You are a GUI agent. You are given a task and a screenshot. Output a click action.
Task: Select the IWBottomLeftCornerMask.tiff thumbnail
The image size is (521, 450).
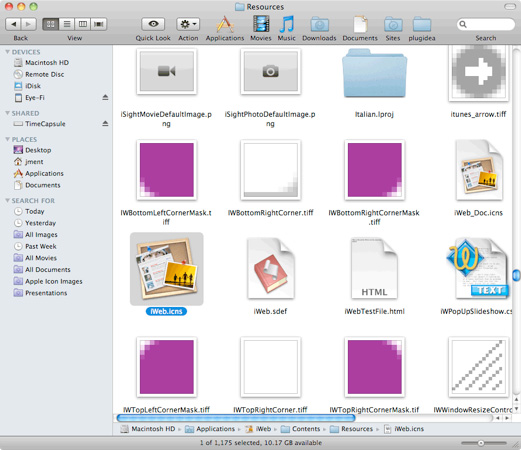coord(167,170)
